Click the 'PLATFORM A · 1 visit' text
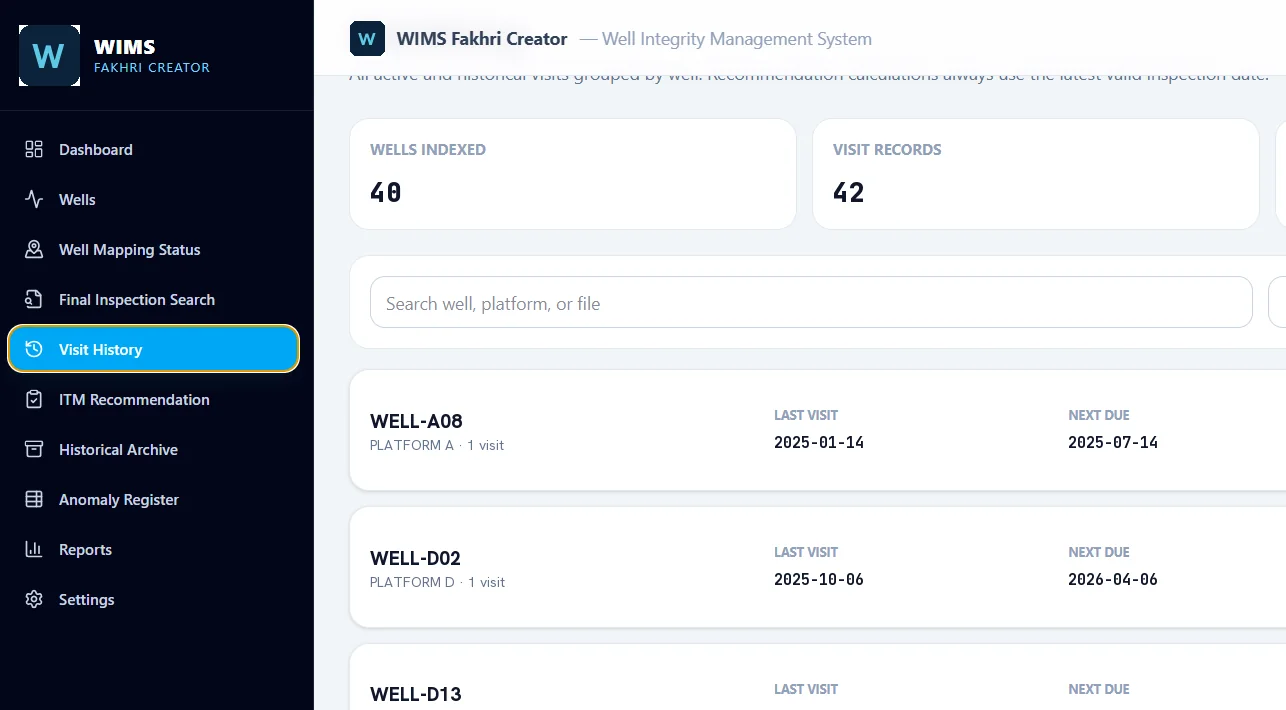Viewport: 1286px width, 710px height. point(437,445)
